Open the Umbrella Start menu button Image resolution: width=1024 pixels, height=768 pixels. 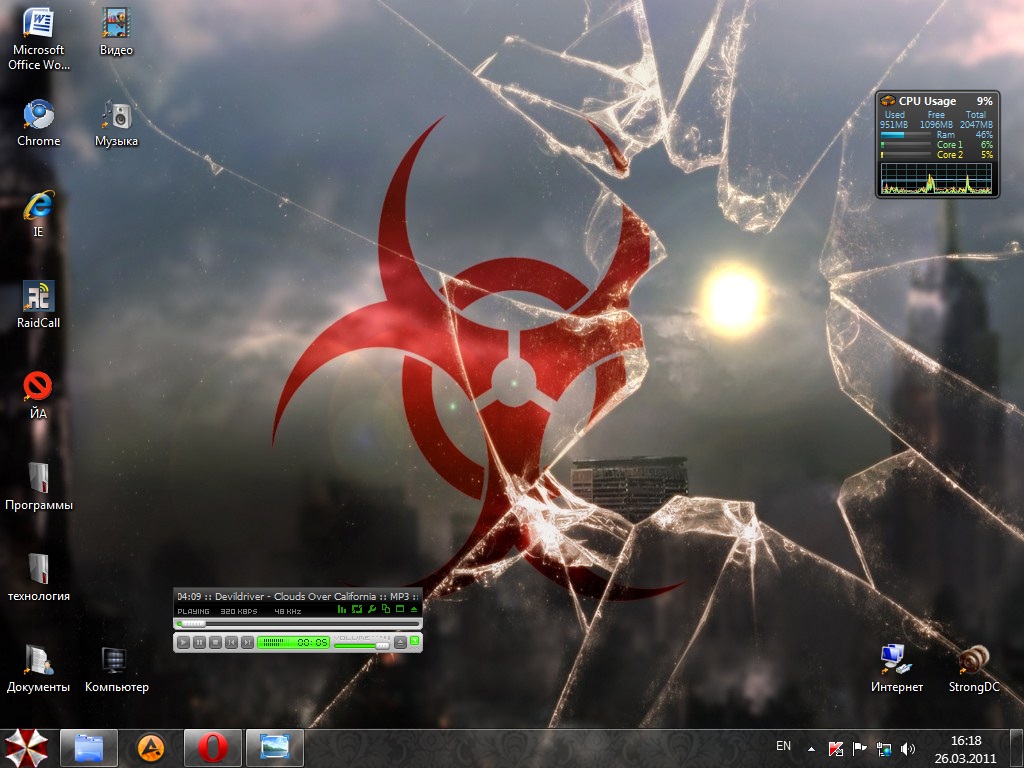click(x=26, y=747)
